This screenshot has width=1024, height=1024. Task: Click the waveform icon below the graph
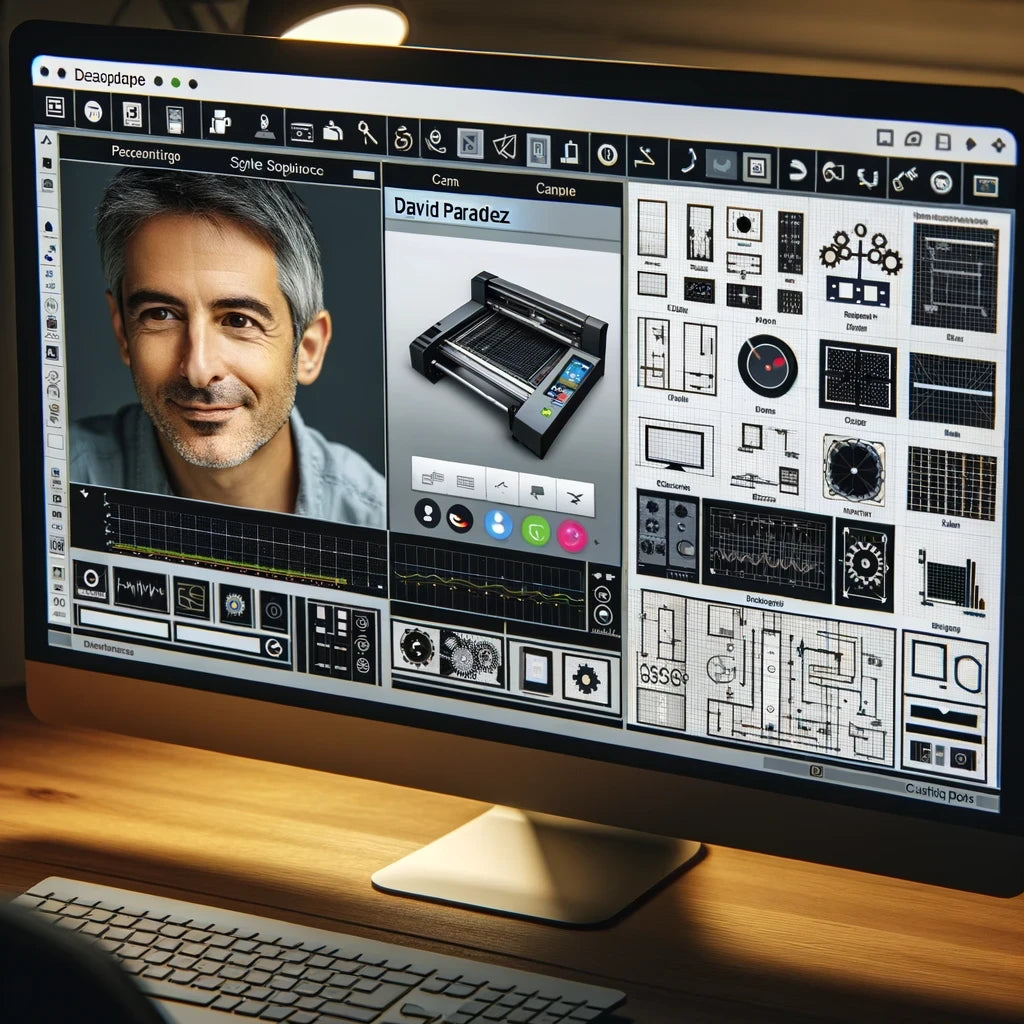(140, 589)
